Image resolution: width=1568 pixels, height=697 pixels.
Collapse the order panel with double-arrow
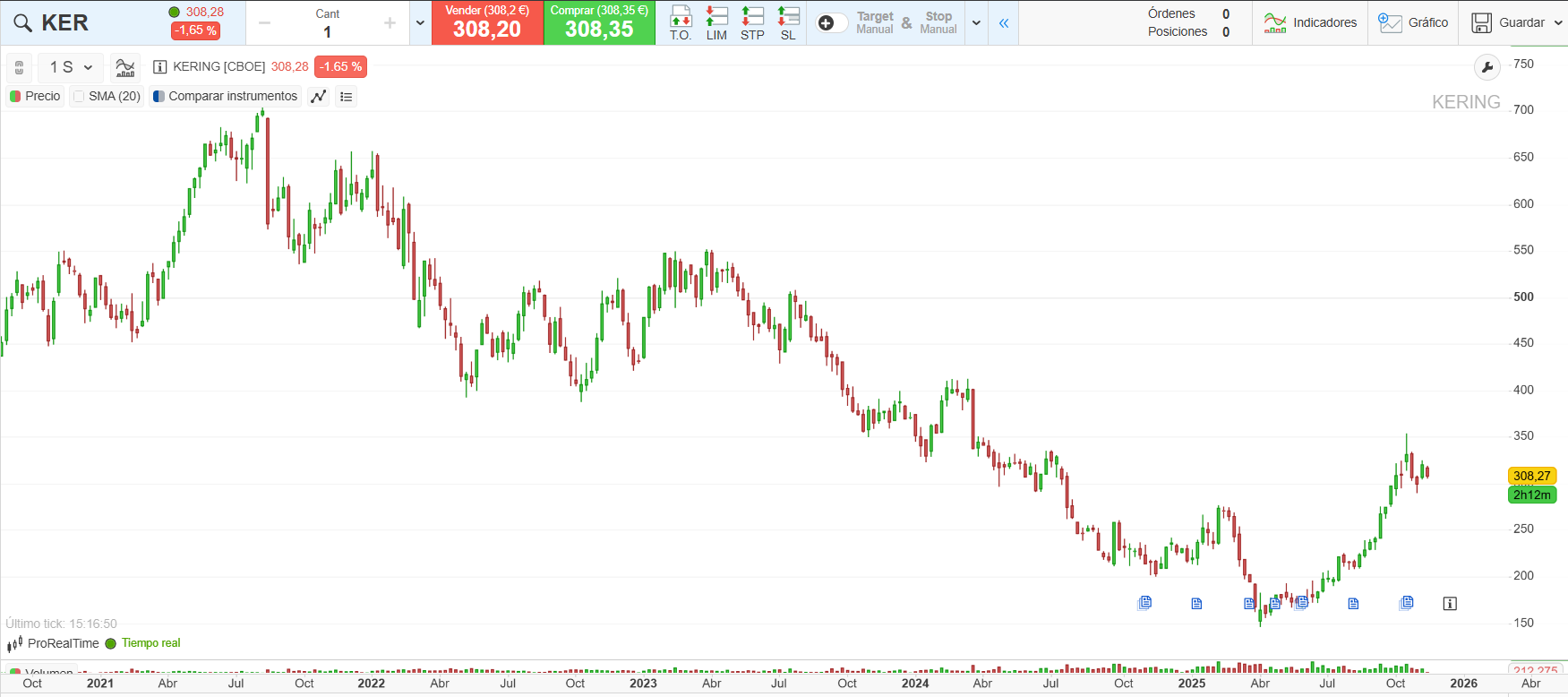click(x=1004, y=23)
